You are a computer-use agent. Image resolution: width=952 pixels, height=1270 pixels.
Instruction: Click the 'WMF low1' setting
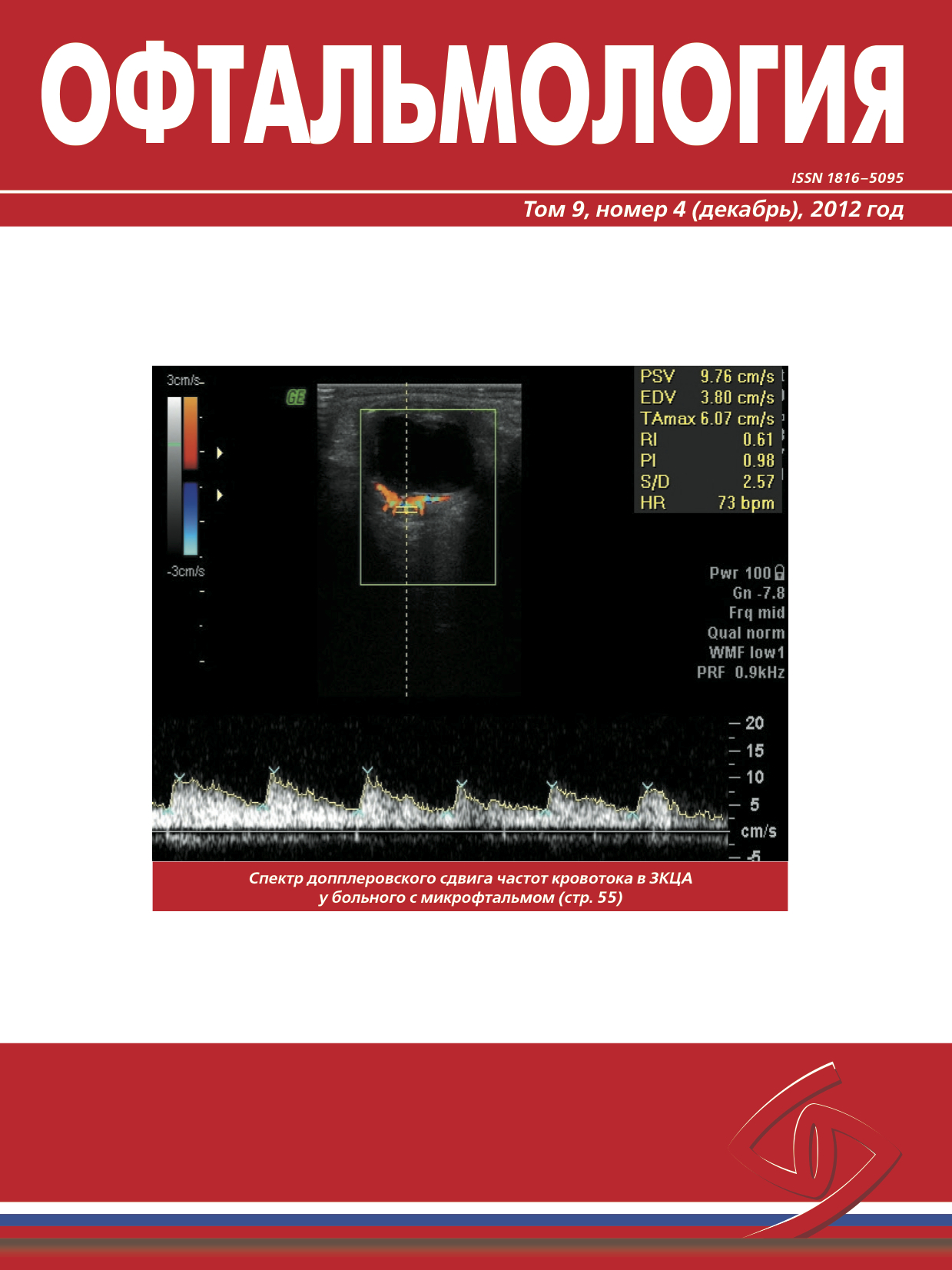click(747, 652)
